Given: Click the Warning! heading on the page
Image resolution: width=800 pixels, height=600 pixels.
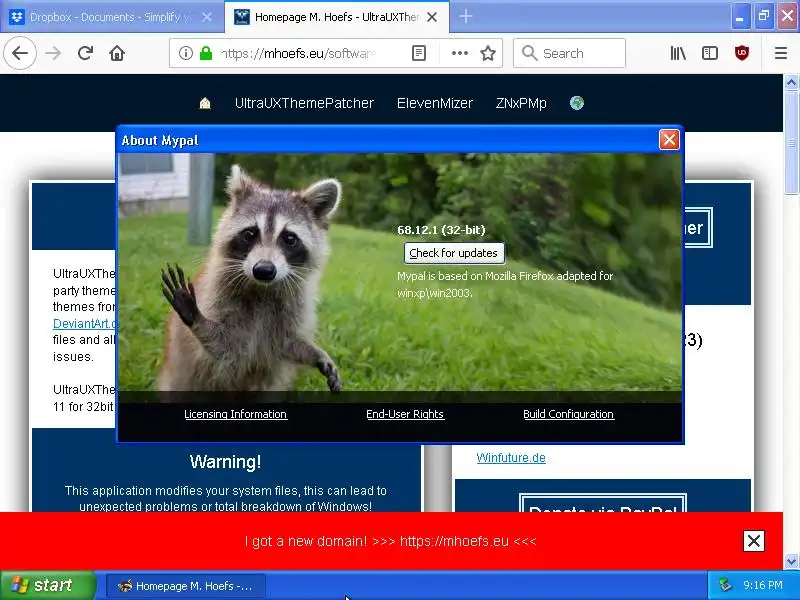Looking at the screenshot, I should coord(225,462).
